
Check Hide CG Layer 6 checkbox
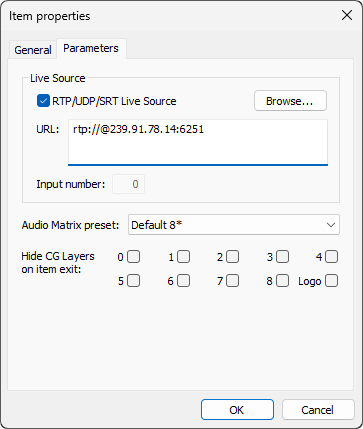point(184,281)
